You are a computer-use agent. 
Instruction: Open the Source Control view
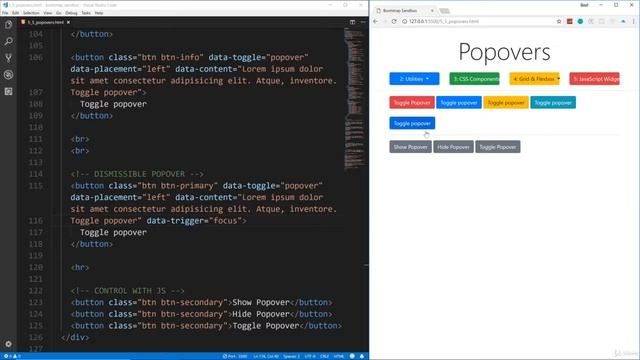pos(9,58)
